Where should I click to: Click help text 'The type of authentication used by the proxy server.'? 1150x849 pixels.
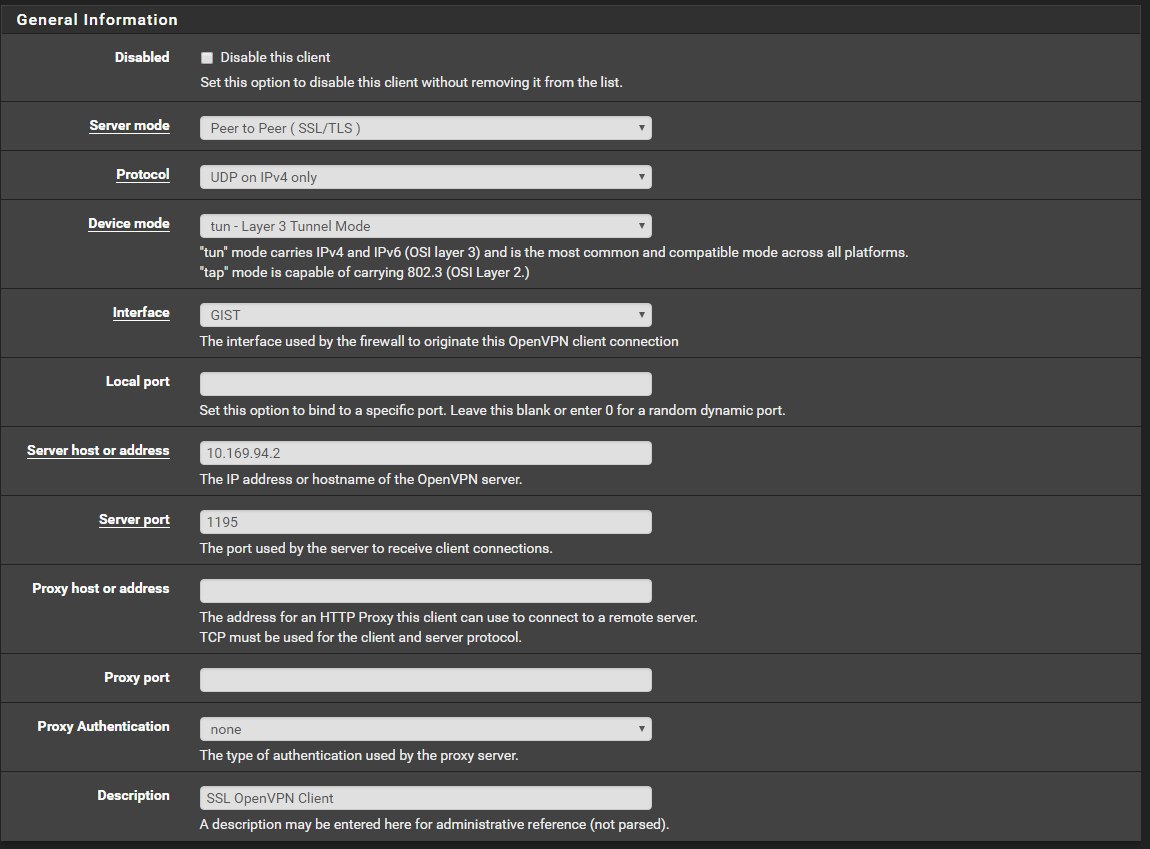tap(359, 755)
